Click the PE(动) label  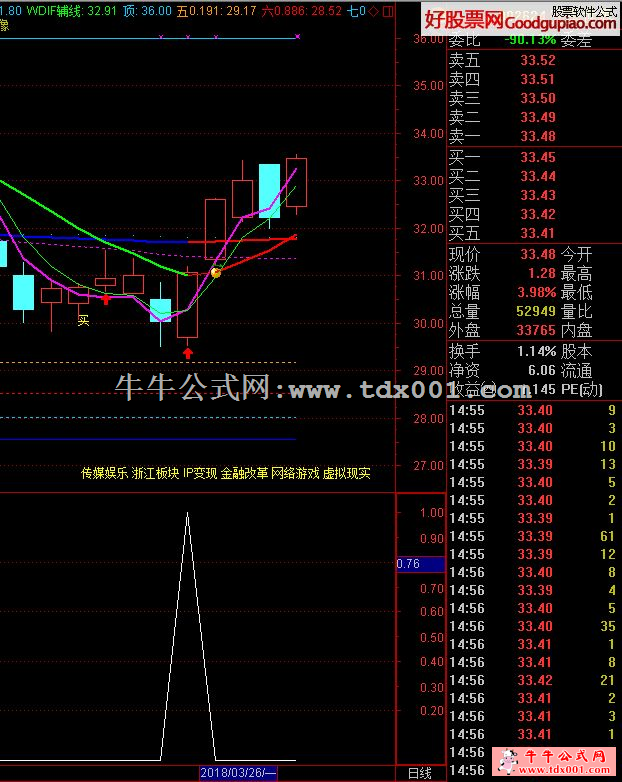click(x=582, y=390)
